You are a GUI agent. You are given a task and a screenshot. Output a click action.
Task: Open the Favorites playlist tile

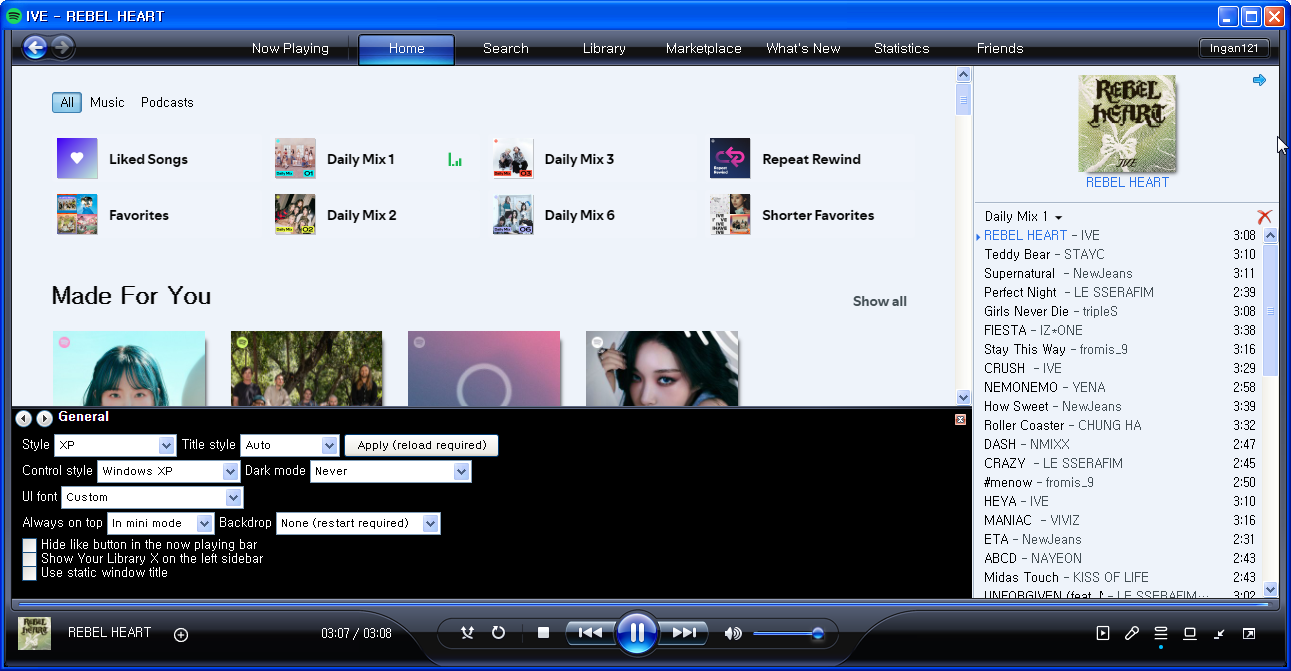click(x=157, y=215)
